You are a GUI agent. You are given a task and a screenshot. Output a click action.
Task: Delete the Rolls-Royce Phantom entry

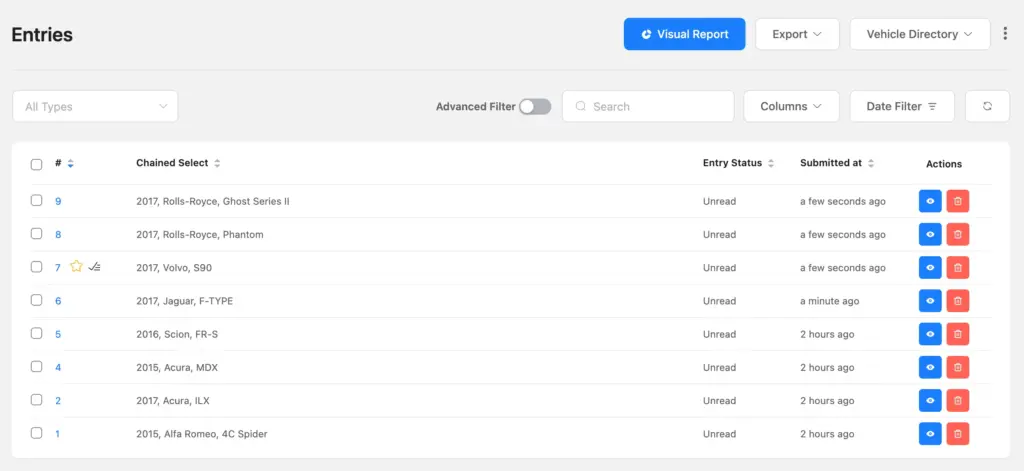[957, 235]
